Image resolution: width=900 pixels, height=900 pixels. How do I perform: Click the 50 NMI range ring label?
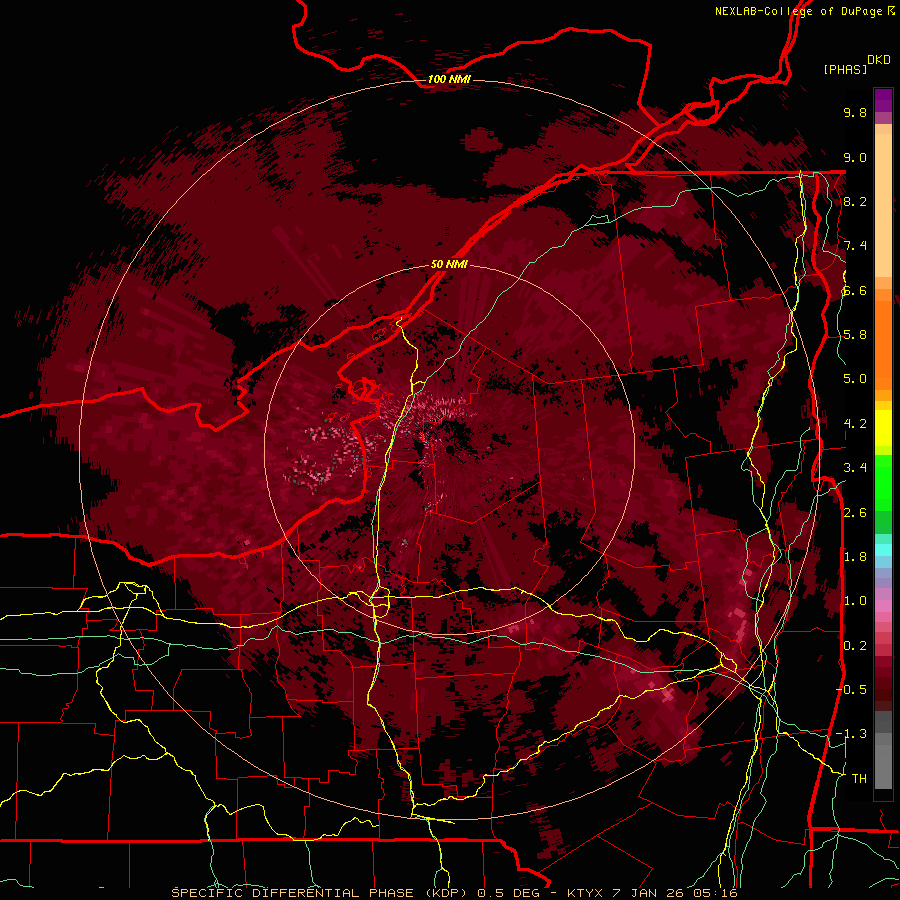[449, 264]
